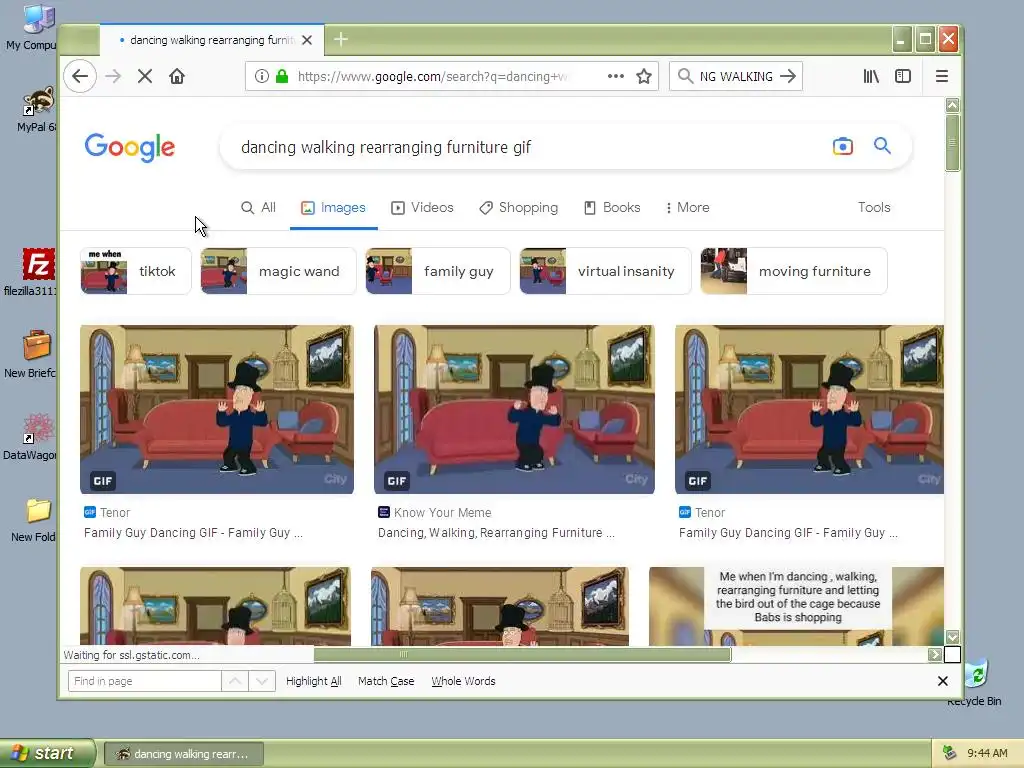Bookmark this page with the star

(x=644, y=76)
